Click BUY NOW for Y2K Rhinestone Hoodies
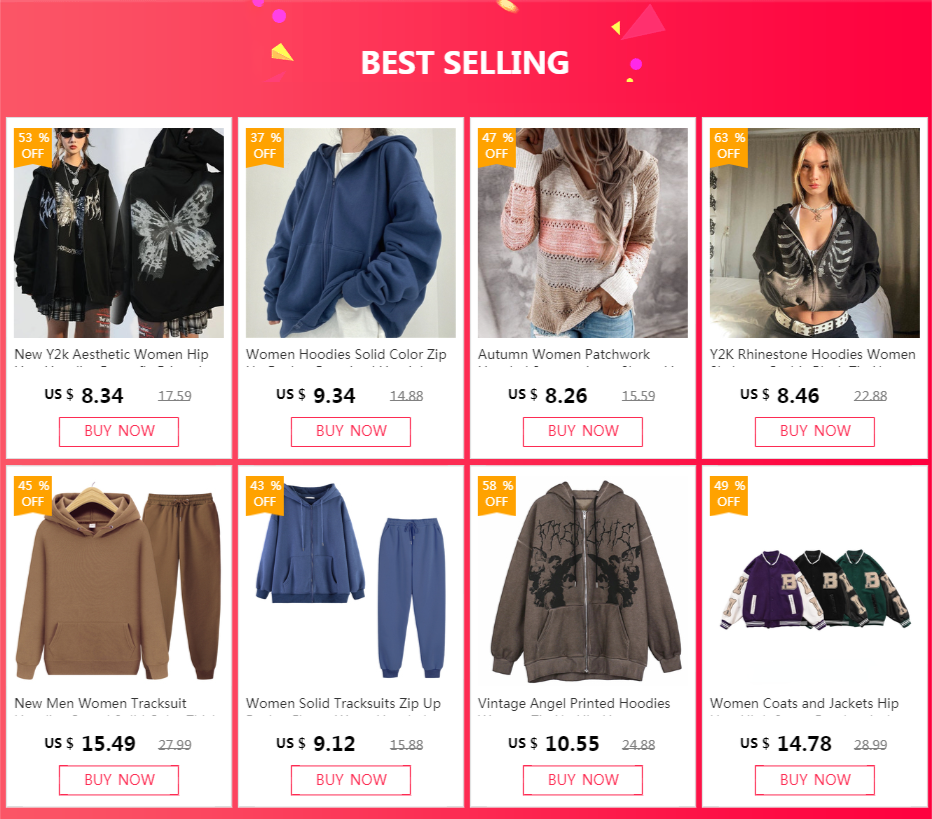The height and width of the screenshot is (819, 932). pyautogui.click(x=815, y=431)
